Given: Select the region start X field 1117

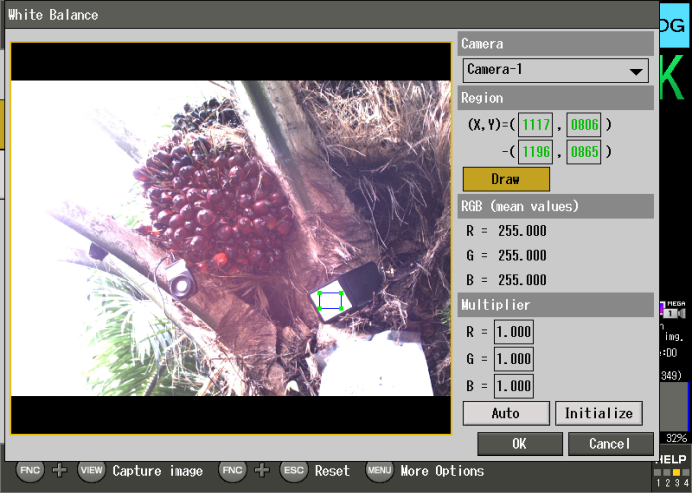Looking at the screenshot, I should point(537,125).
